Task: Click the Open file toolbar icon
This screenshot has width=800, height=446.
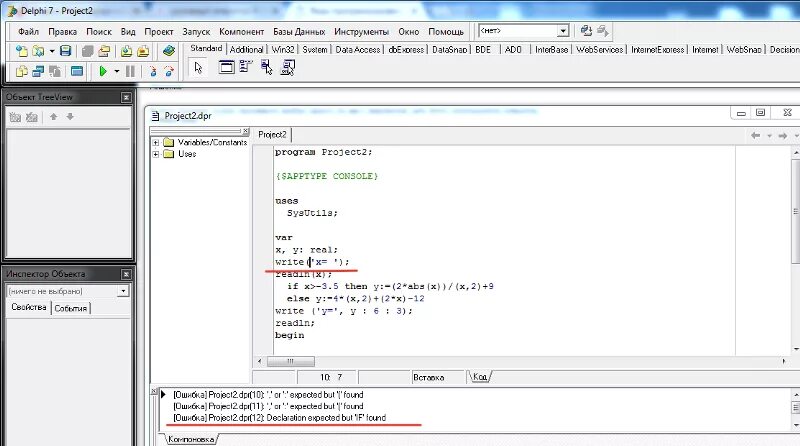Action: click(x=38, y=51)
